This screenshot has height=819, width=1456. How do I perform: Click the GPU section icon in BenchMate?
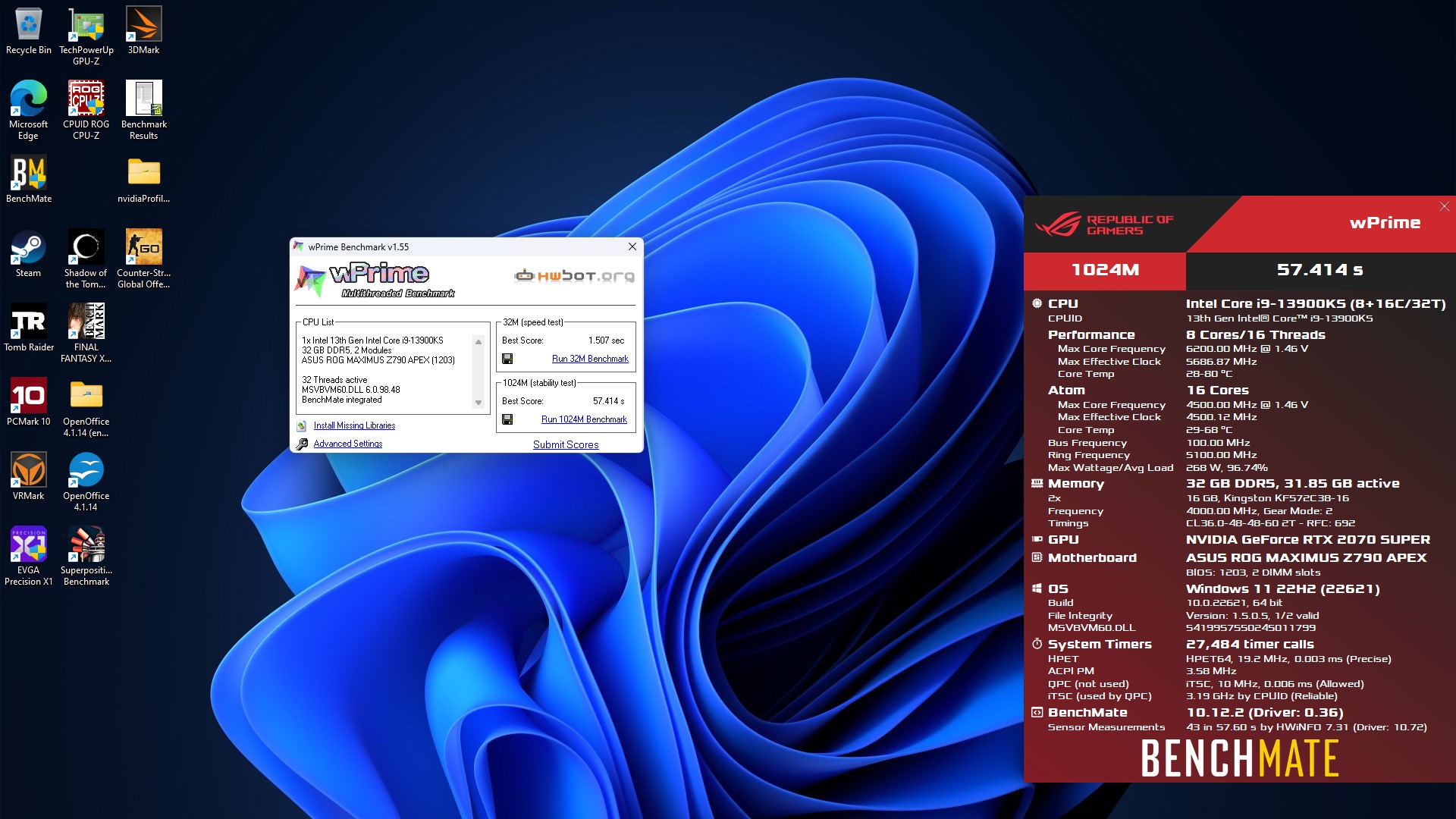(1037, 539)
